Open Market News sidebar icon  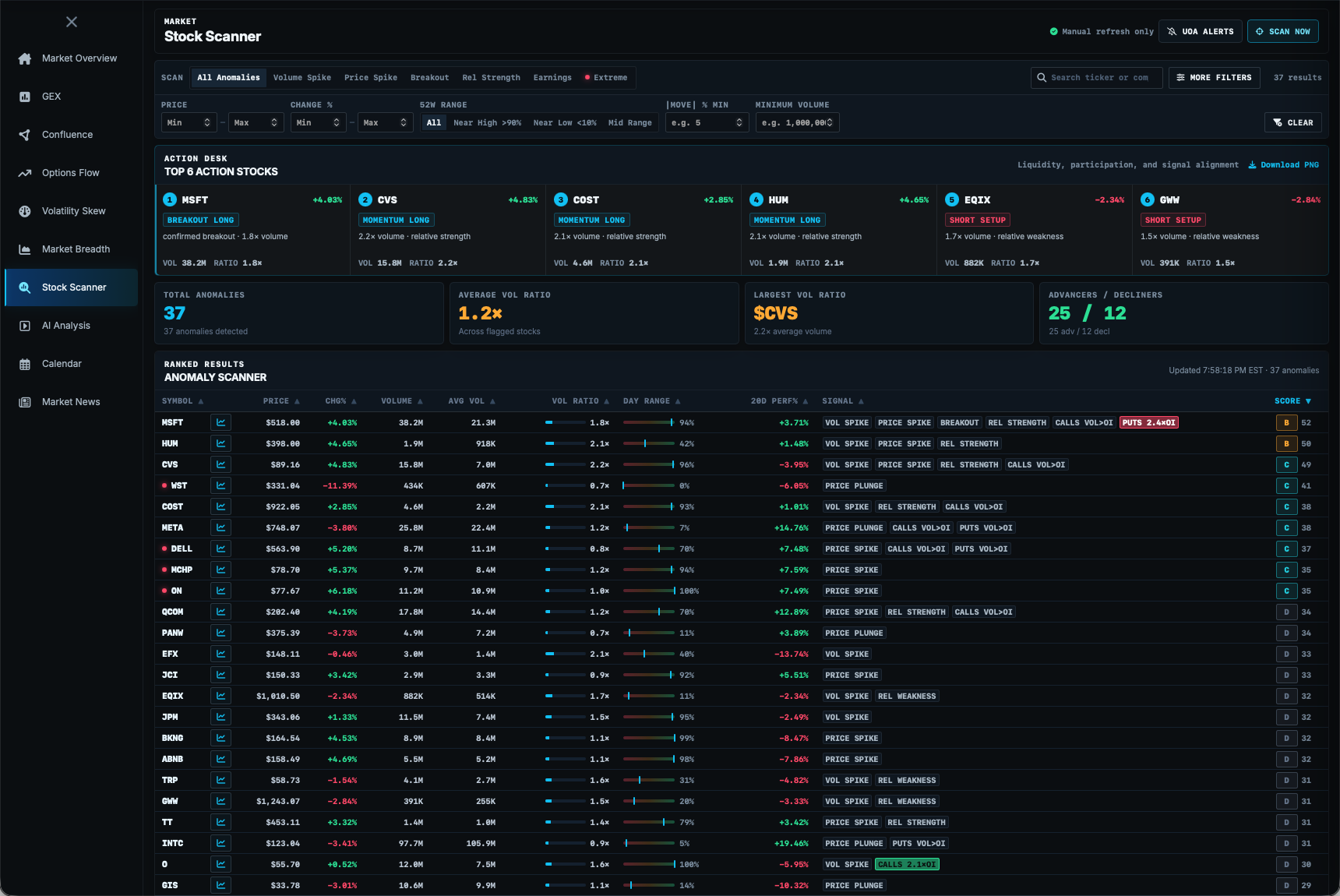[25, 402]
